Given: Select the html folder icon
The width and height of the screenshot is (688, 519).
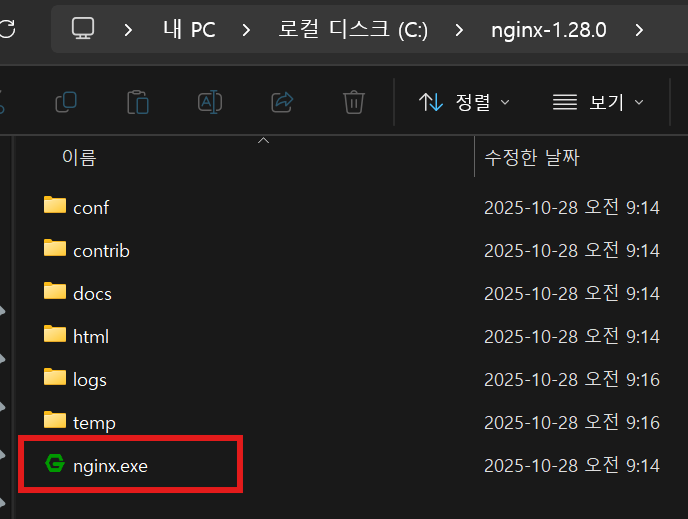Looking at the screenshot, I should (55, 334).
